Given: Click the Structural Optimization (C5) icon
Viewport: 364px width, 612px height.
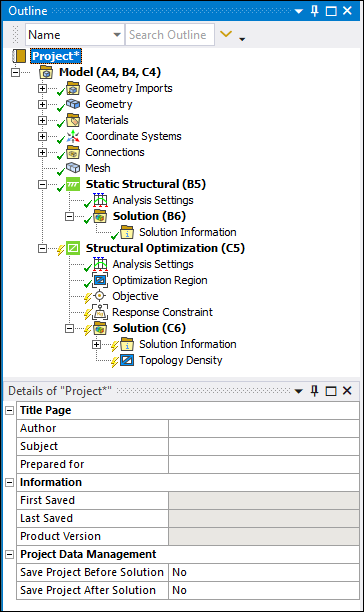Looking at the screenshot, I should 73,248.
